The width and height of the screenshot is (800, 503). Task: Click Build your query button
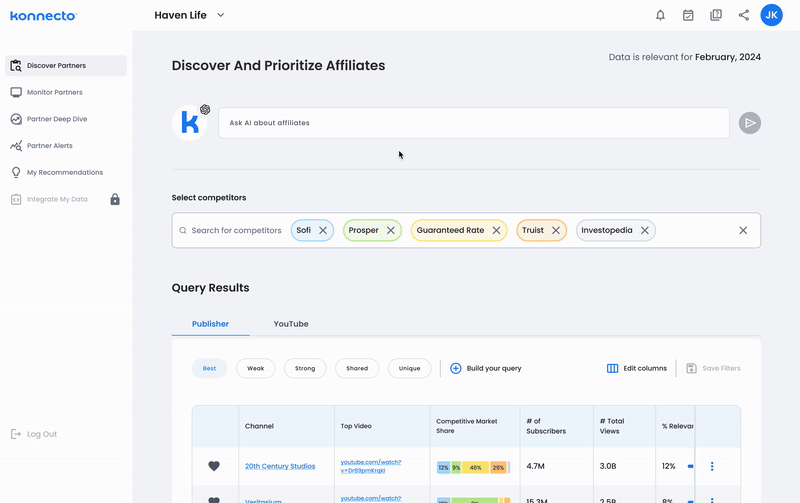[x=486, y=368]
